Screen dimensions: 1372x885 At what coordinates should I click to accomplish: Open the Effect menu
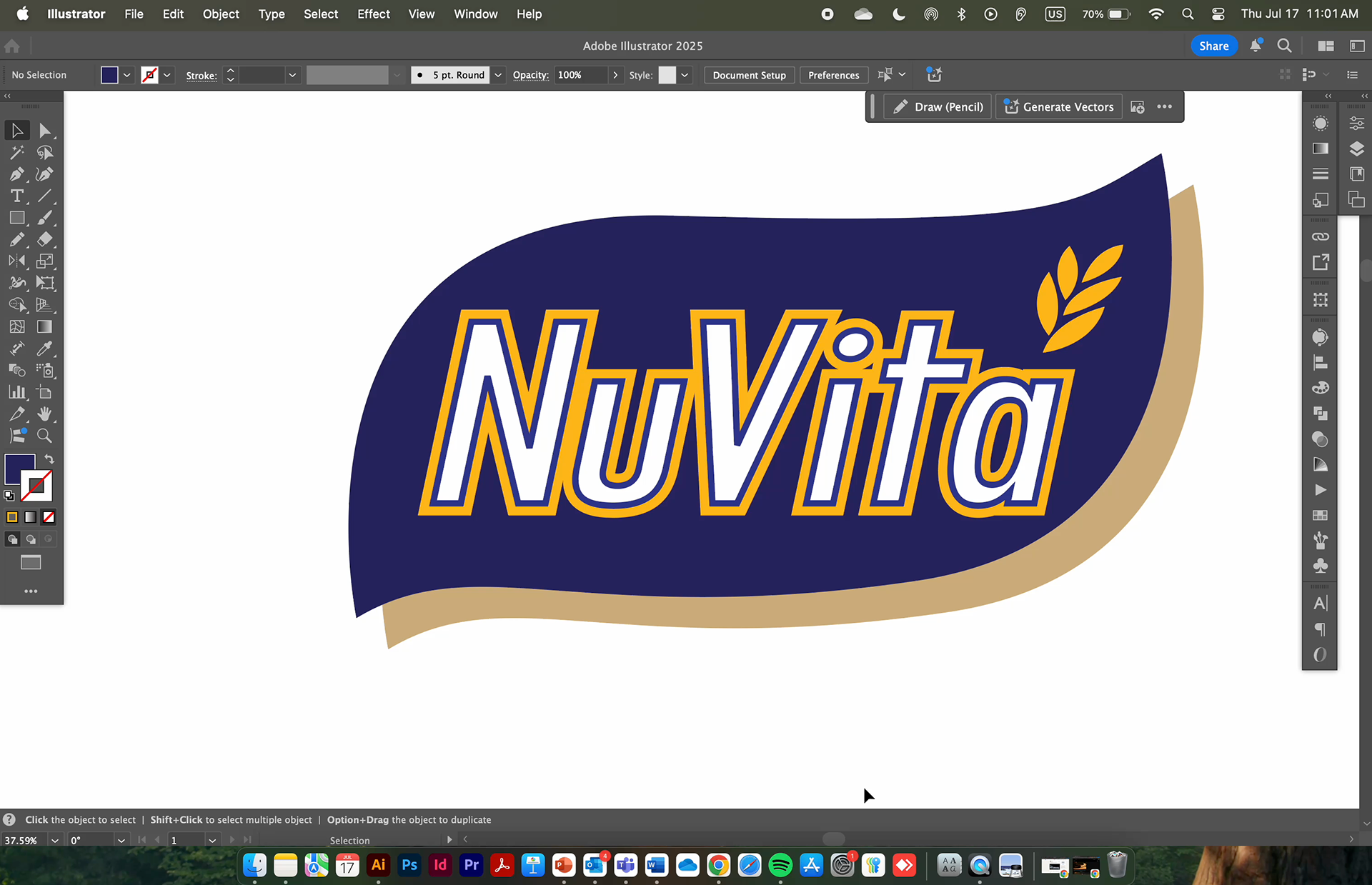click(x=373, y=14)
